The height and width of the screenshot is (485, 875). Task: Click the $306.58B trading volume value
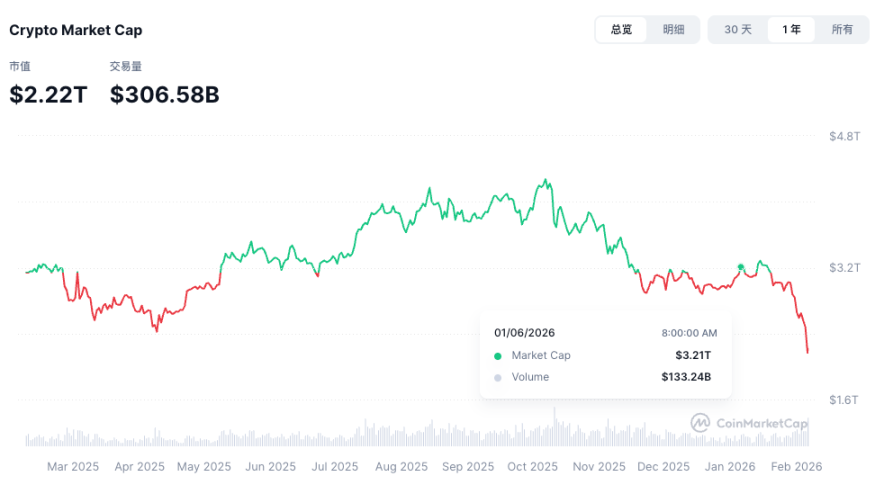pos(164,95)
